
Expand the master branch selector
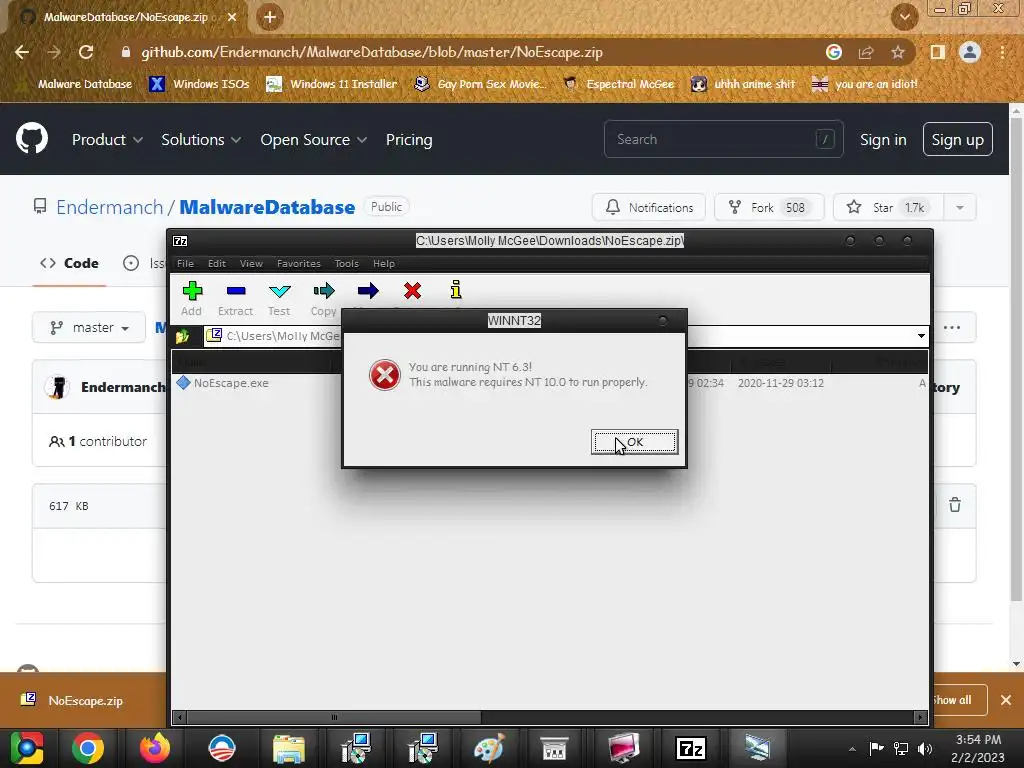pyautogui.click(x=89, y=327)
